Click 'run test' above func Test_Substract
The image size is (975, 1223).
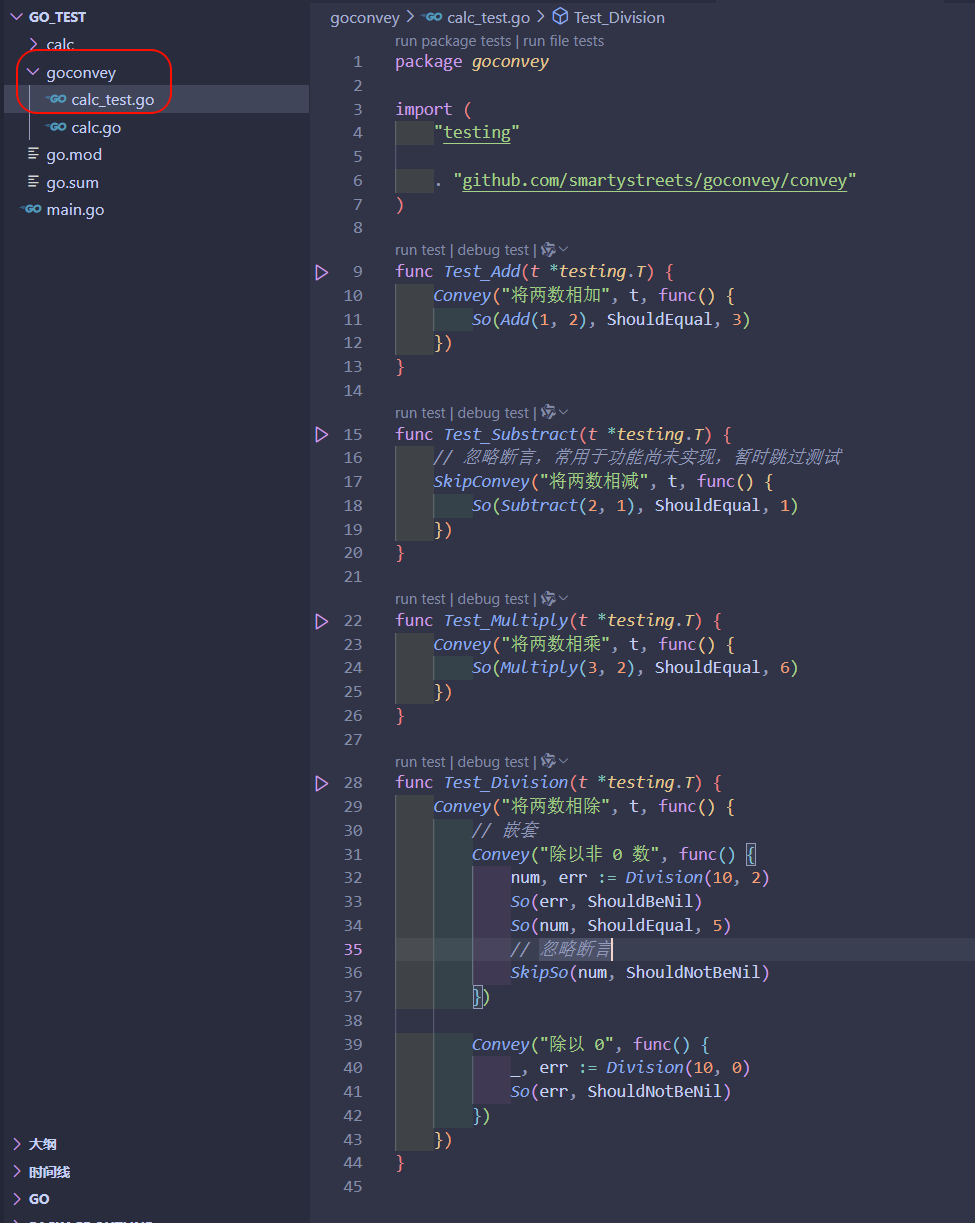click(420, 413)
